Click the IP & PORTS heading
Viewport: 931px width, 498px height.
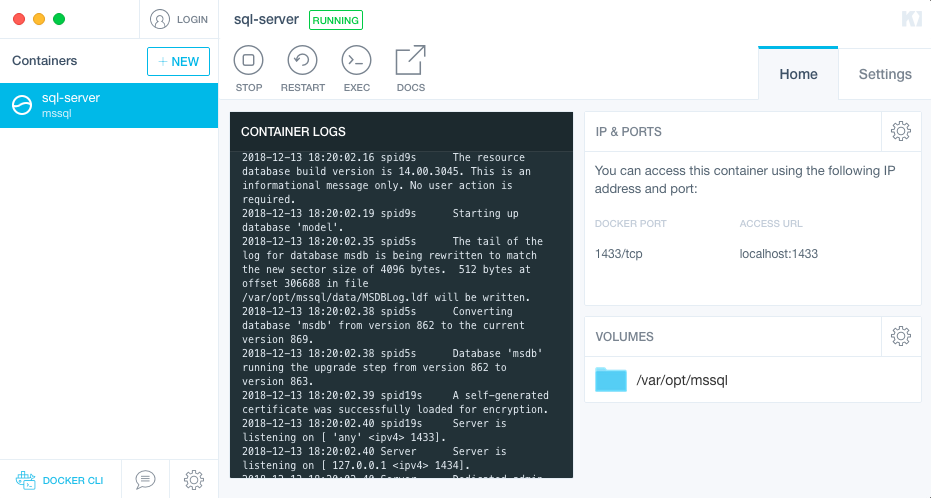[628, 132]
